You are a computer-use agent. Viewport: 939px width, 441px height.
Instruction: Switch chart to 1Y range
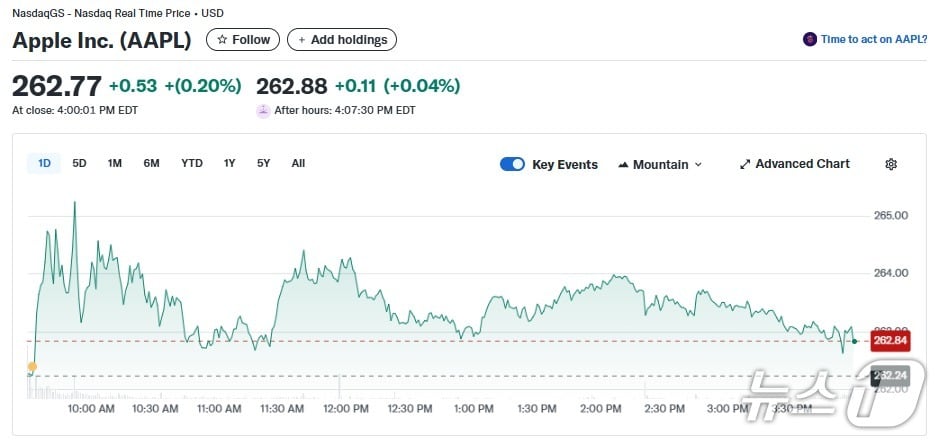coord(230,163)
